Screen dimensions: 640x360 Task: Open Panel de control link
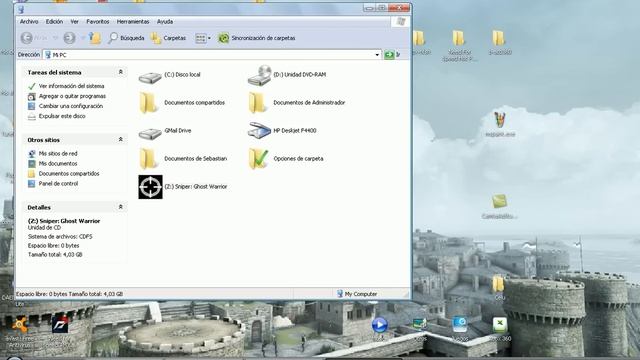[58, 184]
